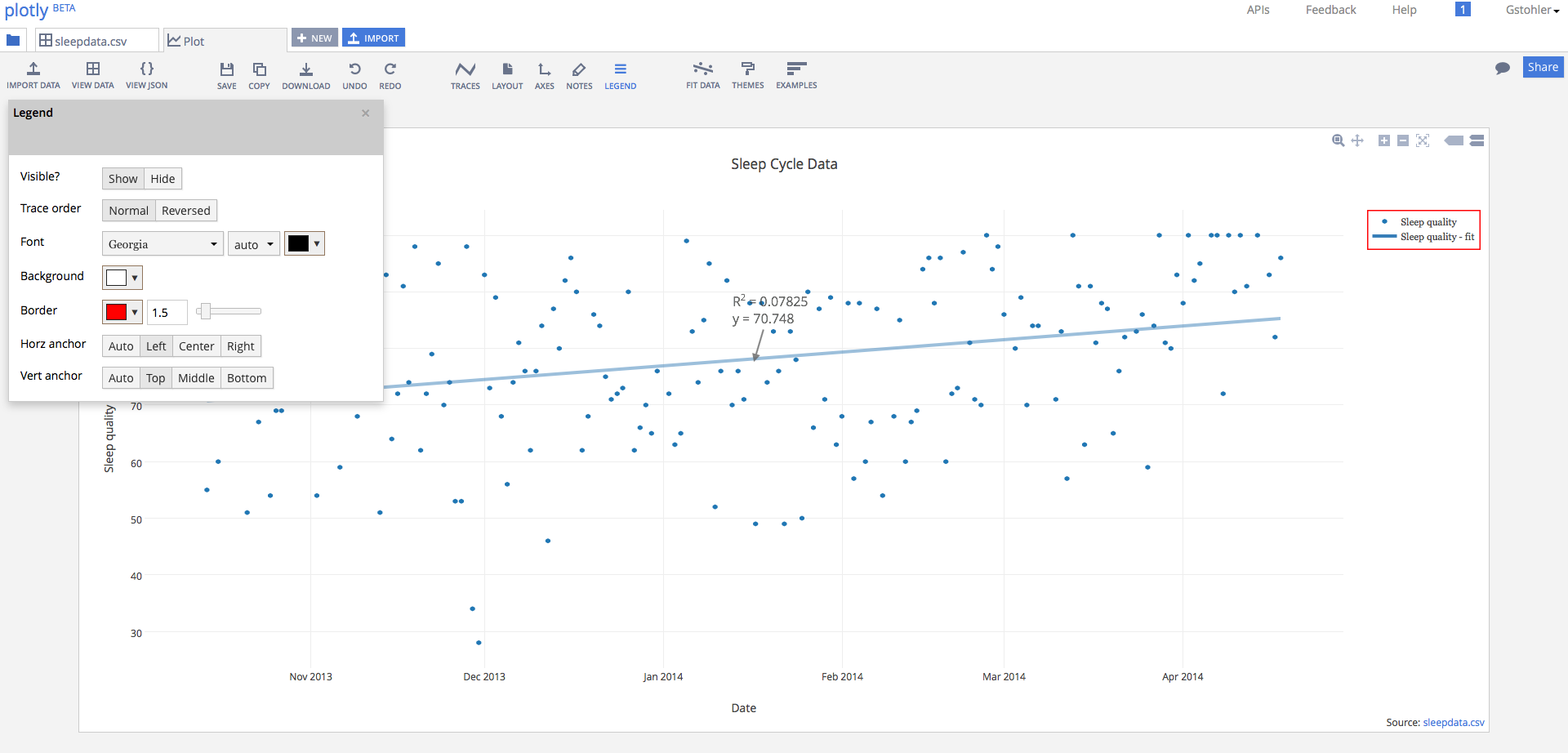Set trace order to Reversed
1568x753 pixels.
(185, 210)
